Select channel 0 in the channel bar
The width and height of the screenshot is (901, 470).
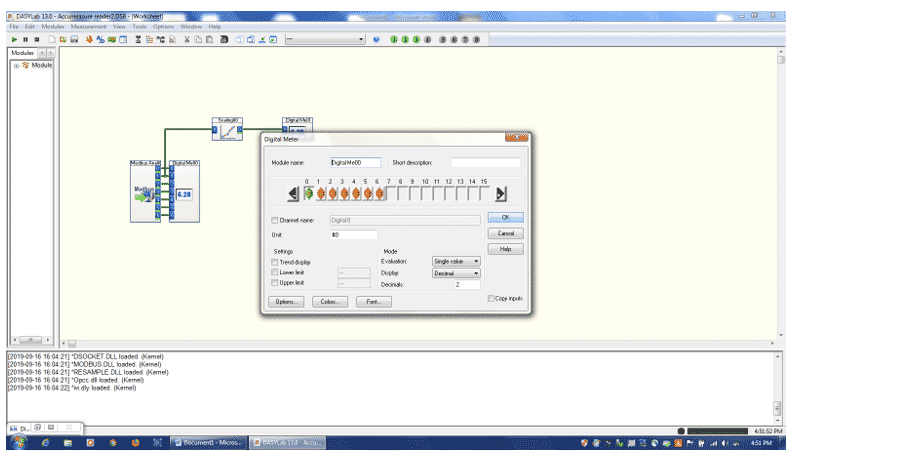pos(308,193)
